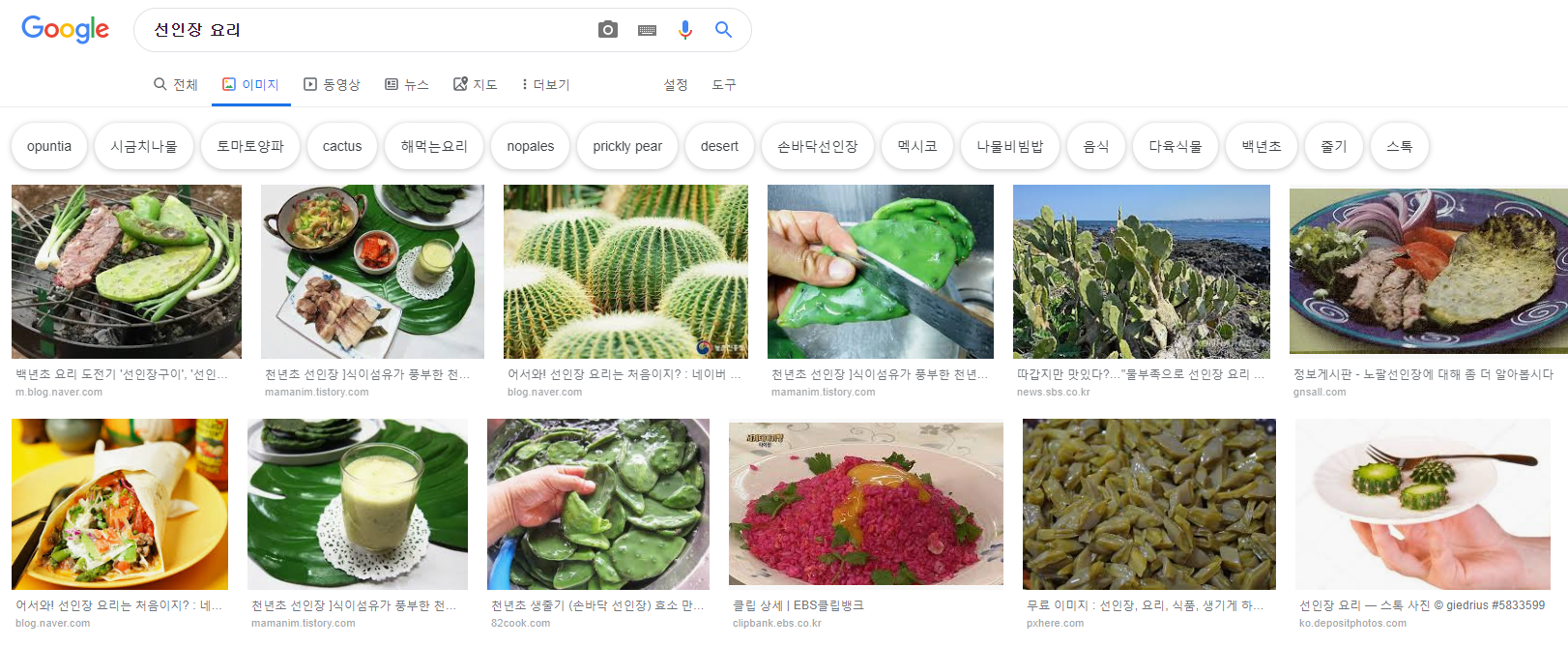1568x646 pixels.
Task: Open the 뉴스 (News) tab
Action: point(406,85)
